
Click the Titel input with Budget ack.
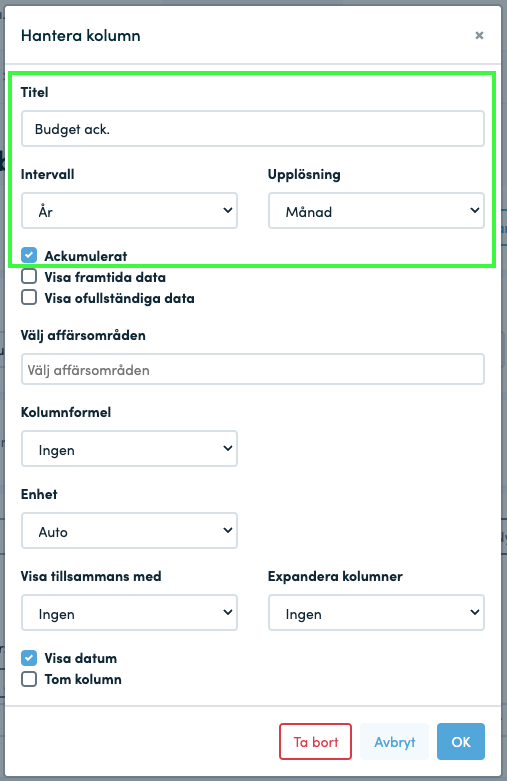(x=253, y=129)
